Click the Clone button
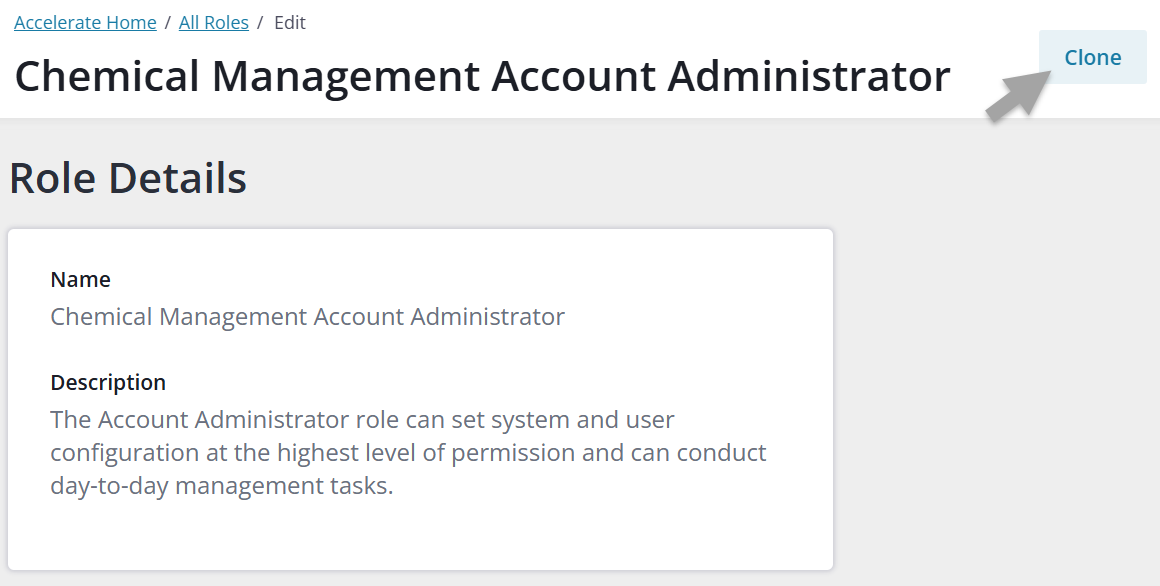1160x586 pixels. (x=1092, y=57)
